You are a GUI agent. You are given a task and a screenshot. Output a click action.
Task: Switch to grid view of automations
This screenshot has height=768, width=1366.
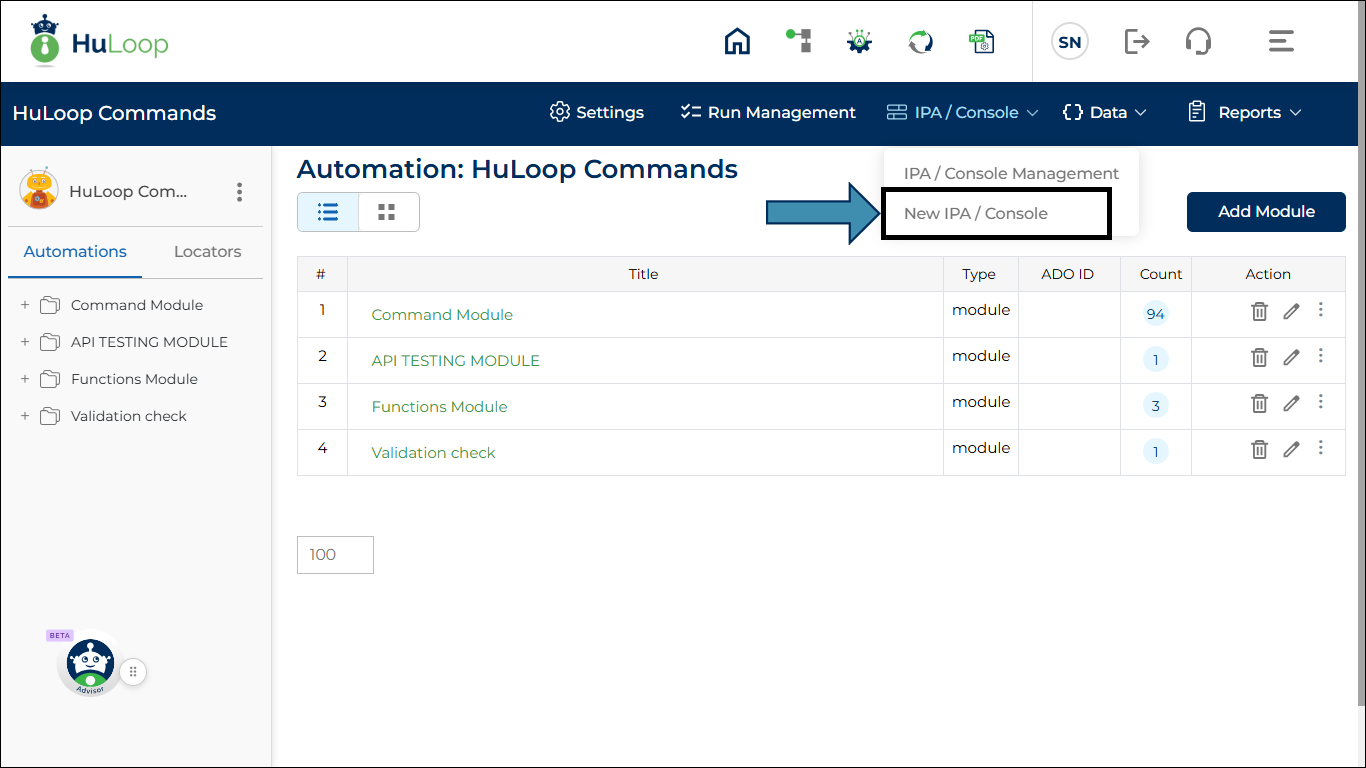click(x=388, y=211)
